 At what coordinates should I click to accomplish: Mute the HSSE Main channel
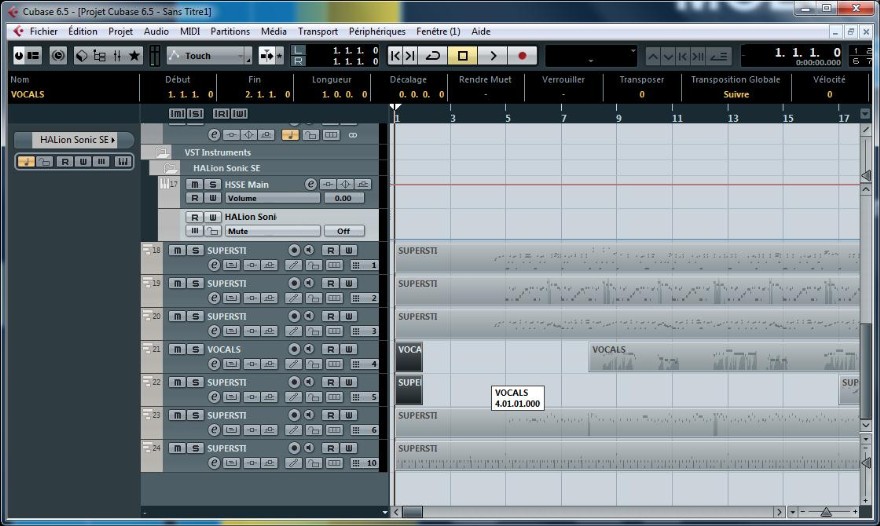tap(194, 184)
